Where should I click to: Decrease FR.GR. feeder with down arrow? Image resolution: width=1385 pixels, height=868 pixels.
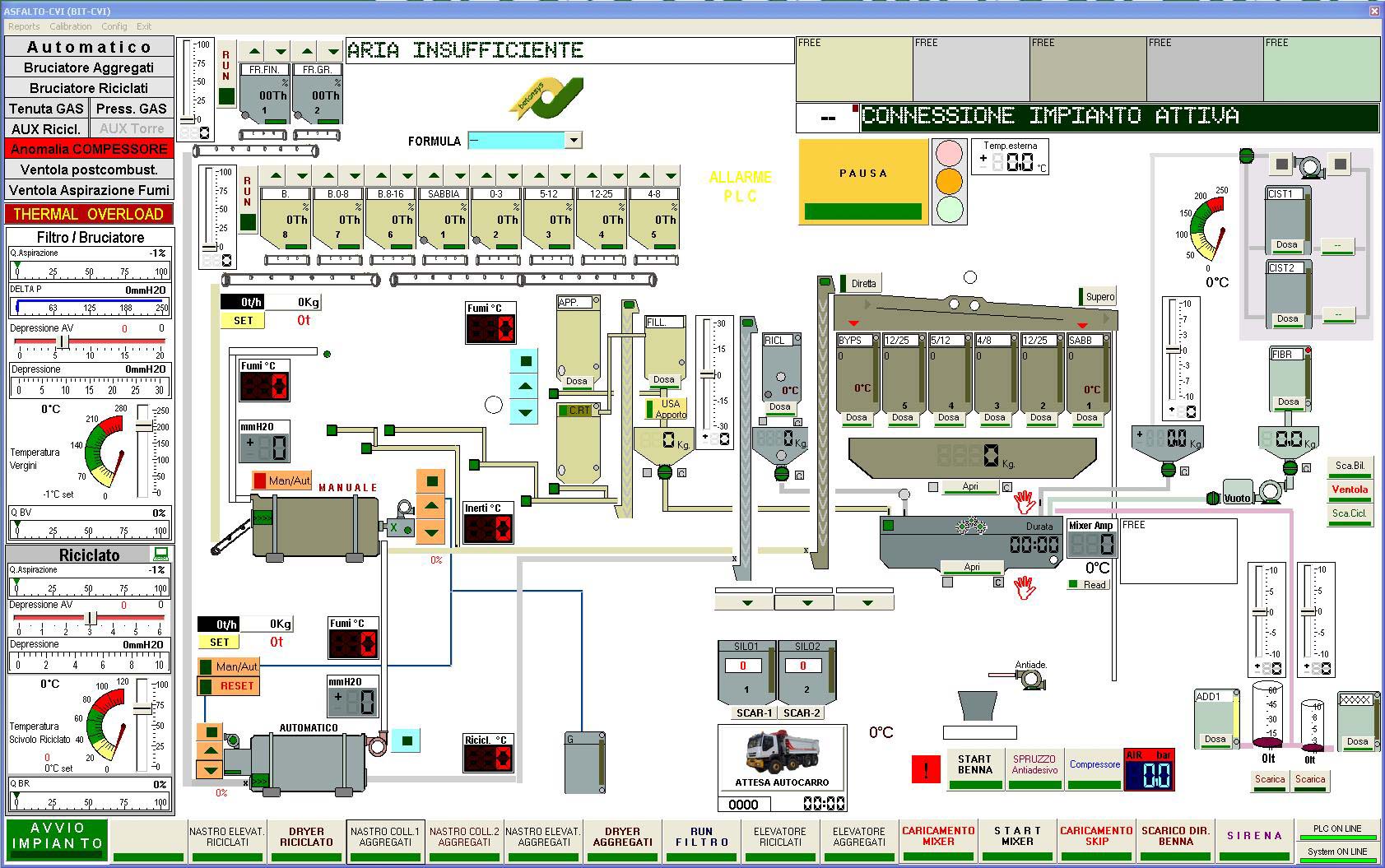332,51
